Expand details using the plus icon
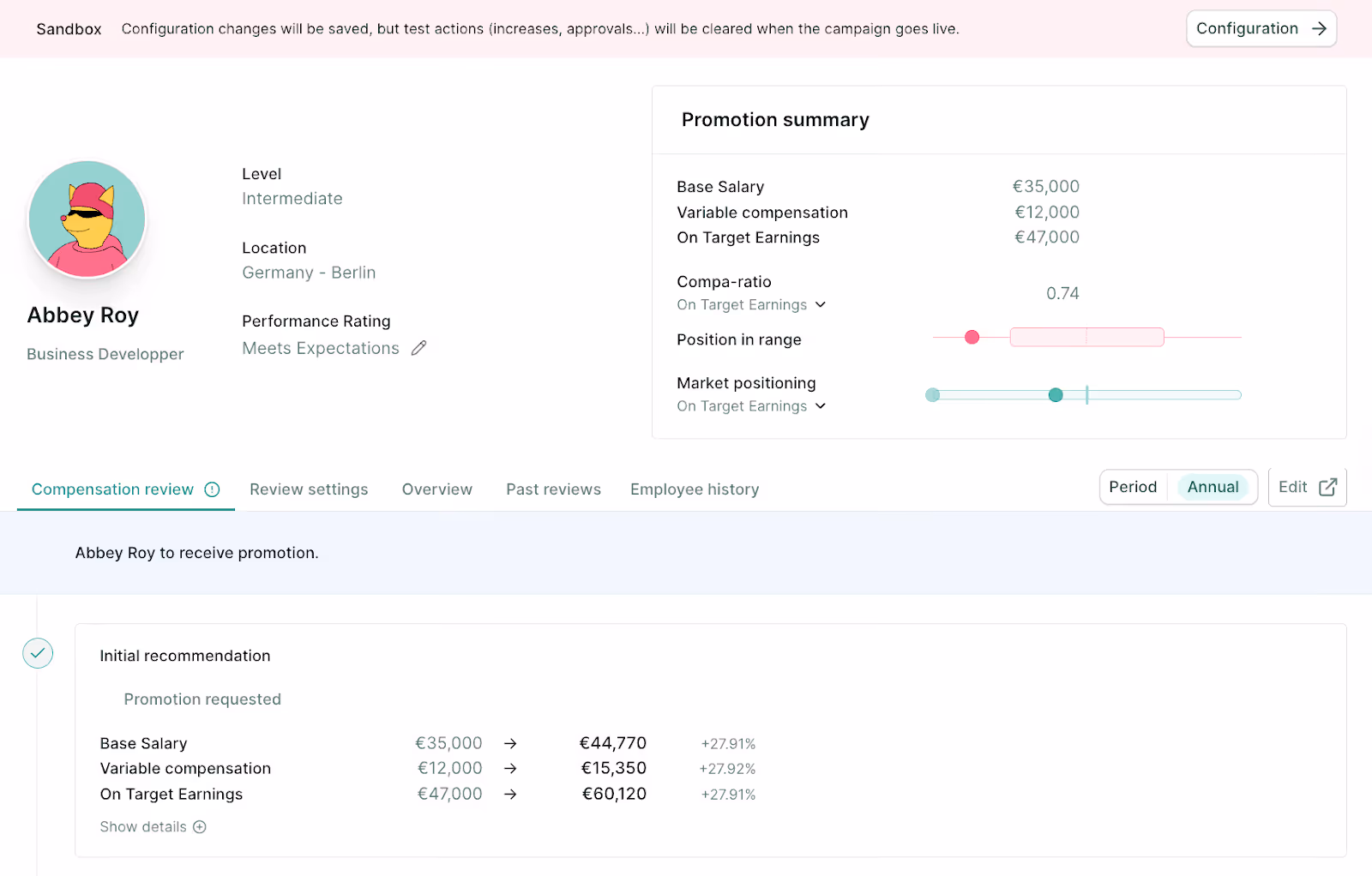 tap(200, 826)
